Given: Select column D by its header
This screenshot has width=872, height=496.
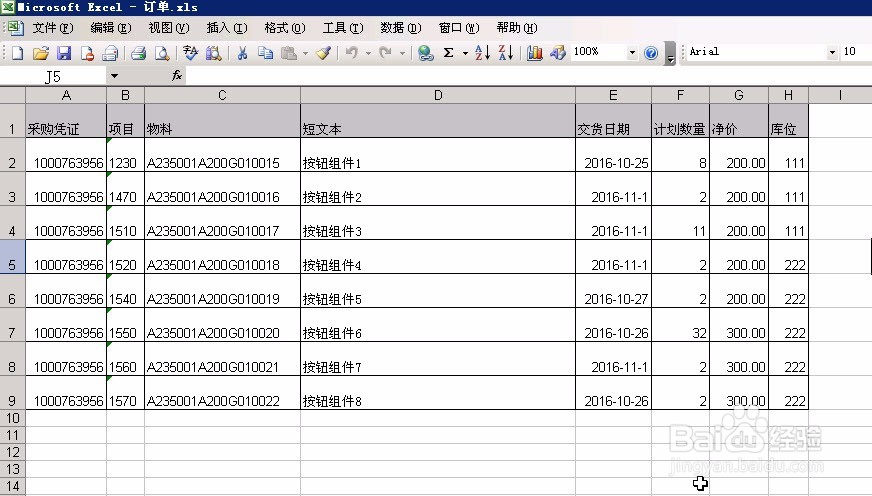Looking at the screenshot, I should pos(438,95).
